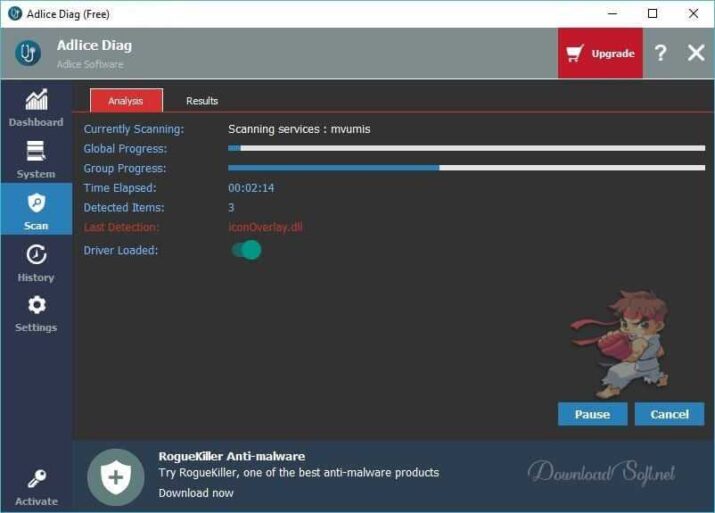The width and height of the screenshot is (715, 513).
Task: Click the Upgrade cart button
Action: [600, 53]
